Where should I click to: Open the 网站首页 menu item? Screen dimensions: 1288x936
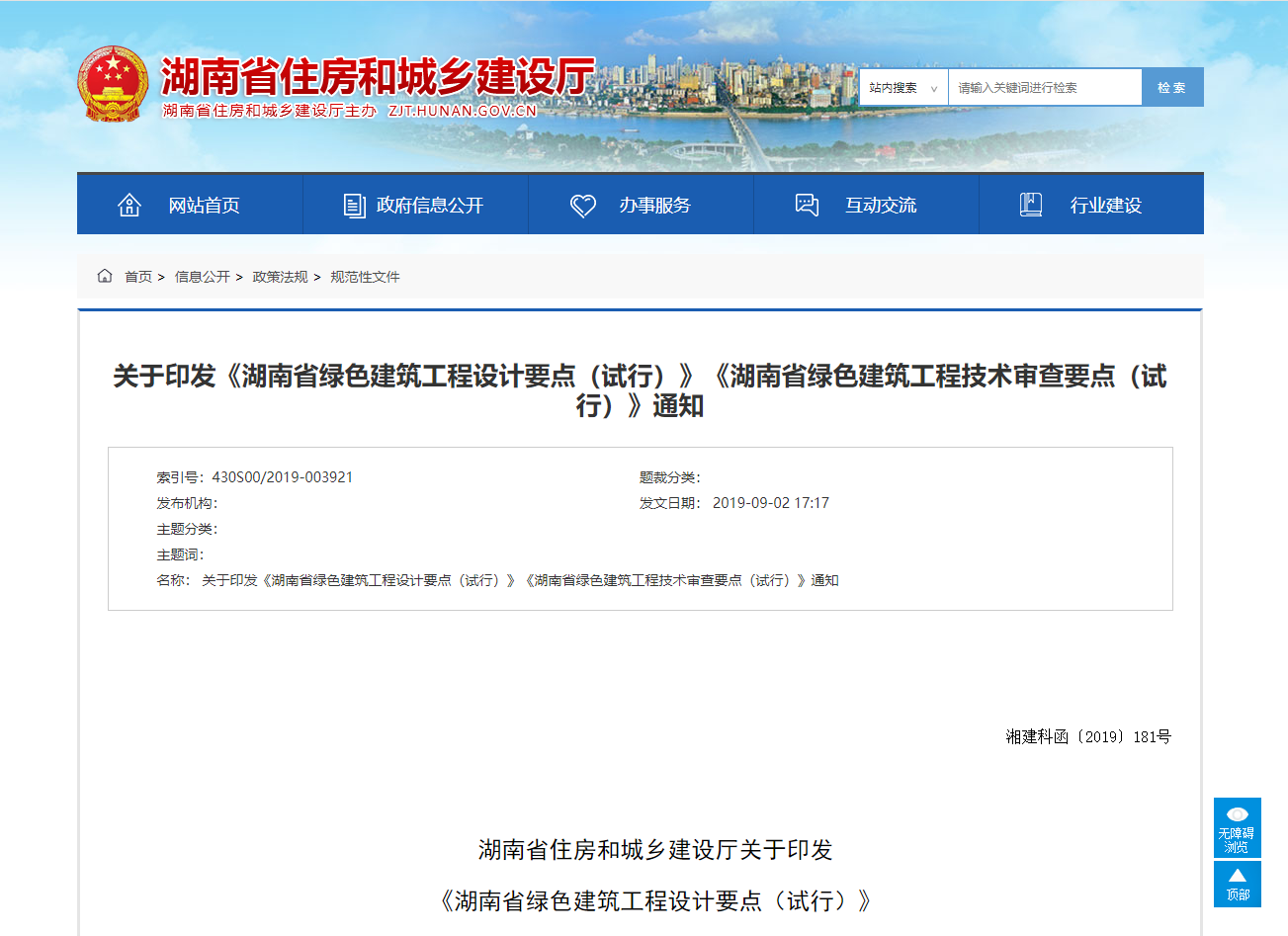click(x=204, y=206)
